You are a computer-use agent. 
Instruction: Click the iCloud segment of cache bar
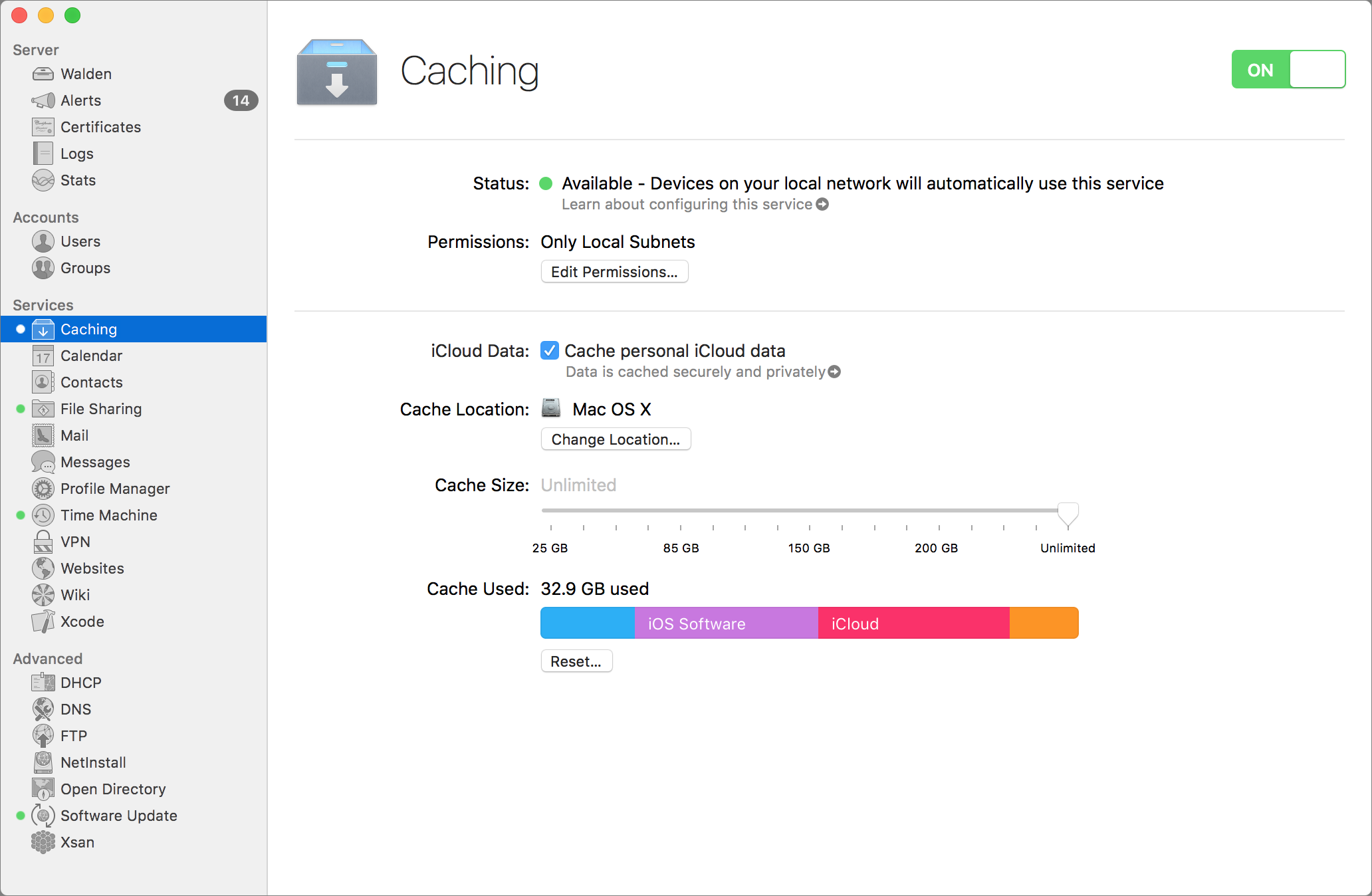point(913,623)
